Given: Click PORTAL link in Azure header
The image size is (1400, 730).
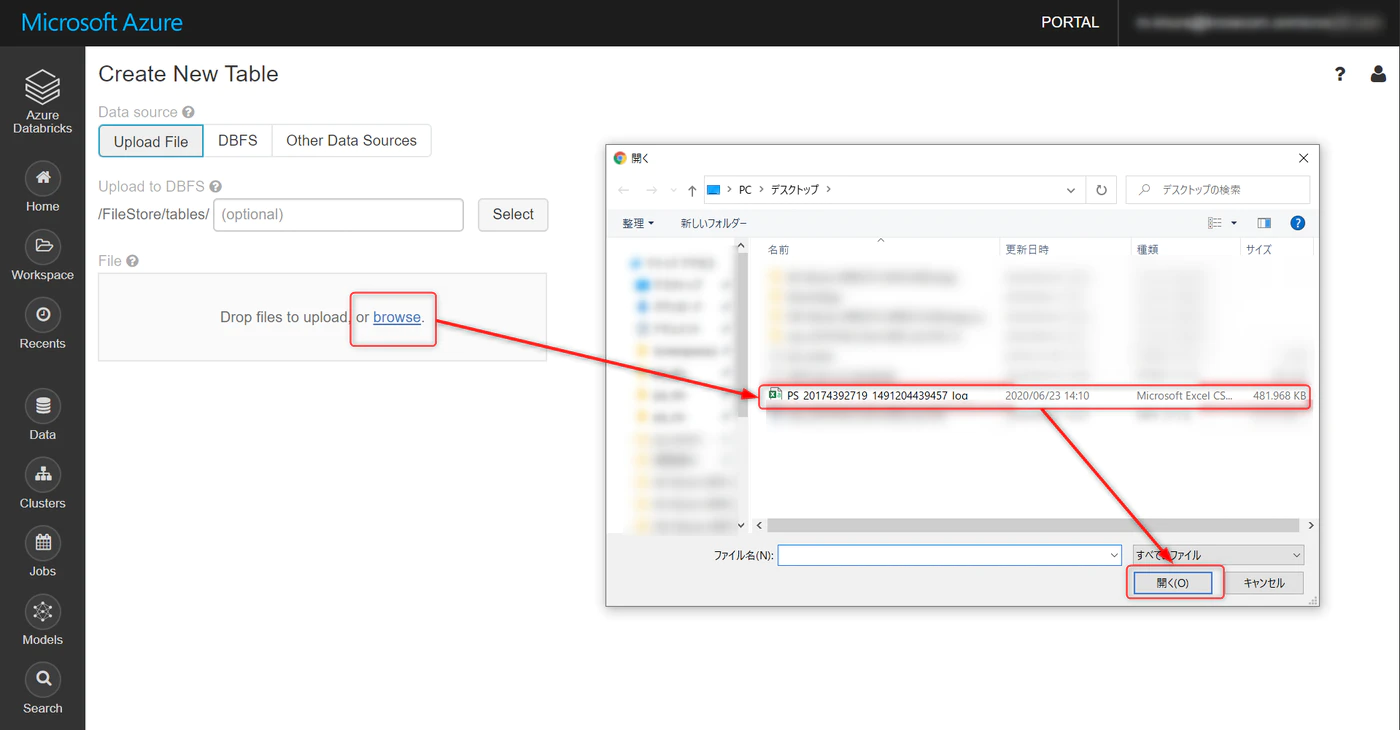Looking at the screenshot, I should point(1070,22).
